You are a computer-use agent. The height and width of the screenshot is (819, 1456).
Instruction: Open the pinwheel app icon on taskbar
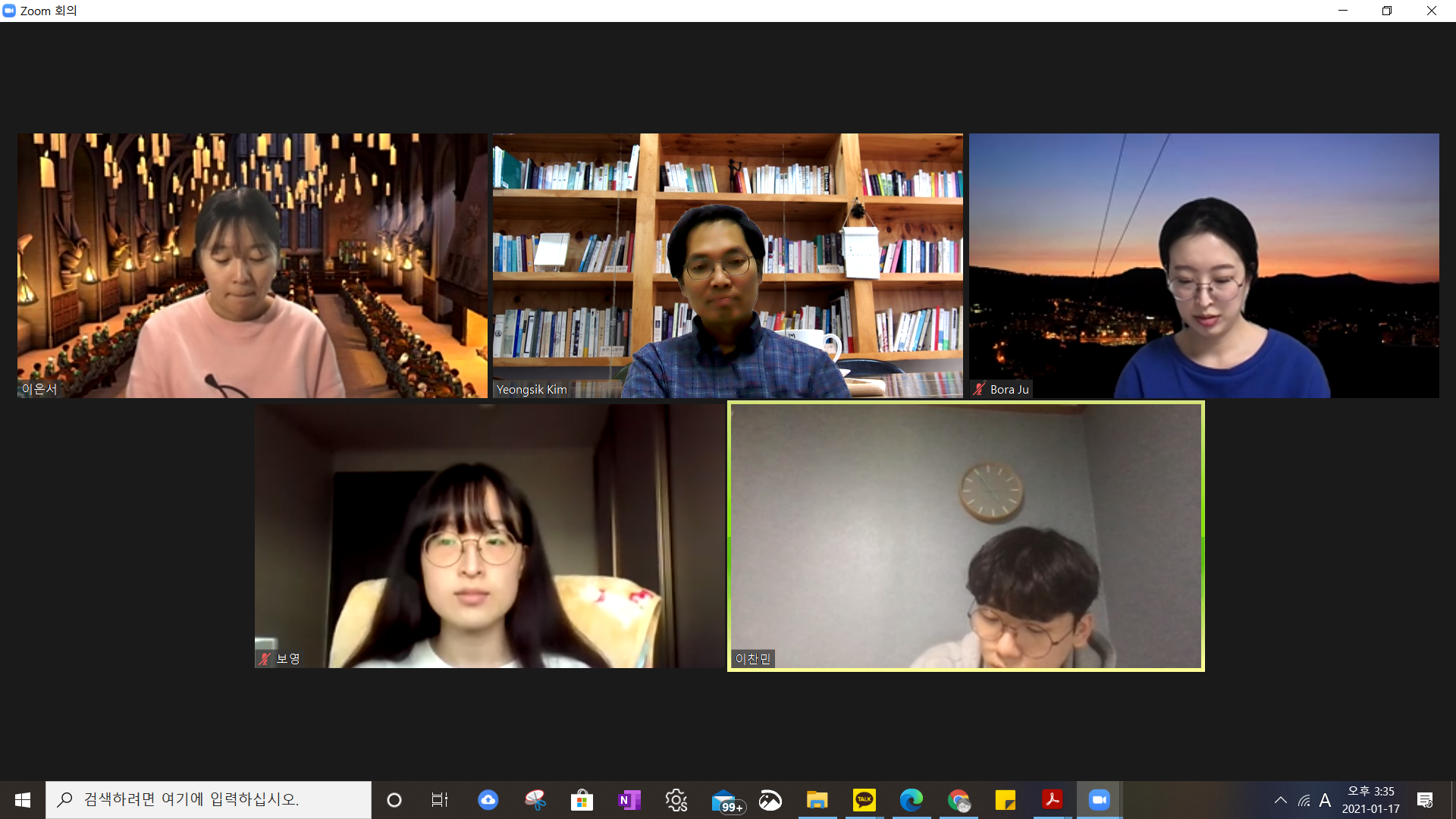coord(535,800)
